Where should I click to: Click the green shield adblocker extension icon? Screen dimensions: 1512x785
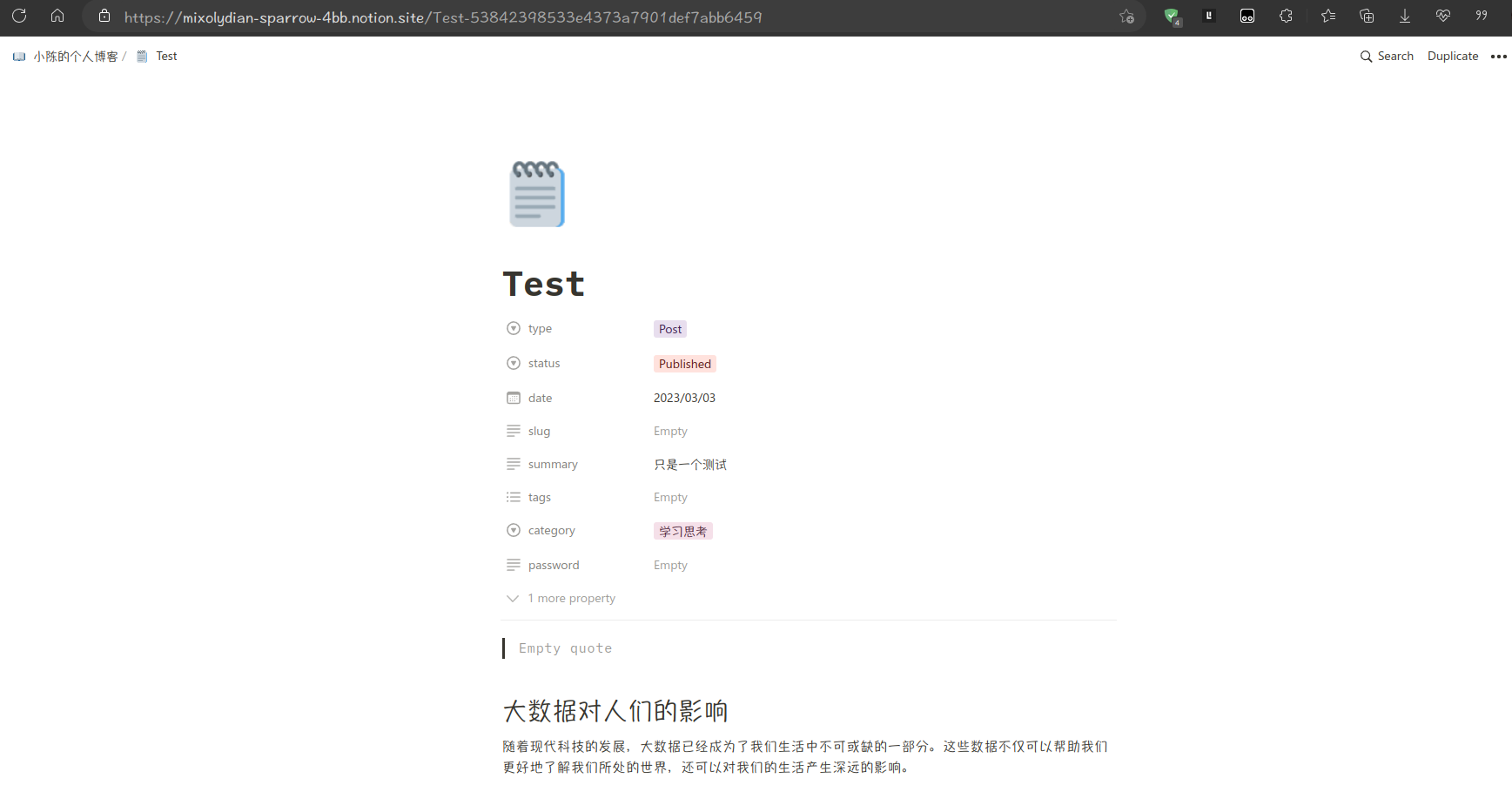[1172, 16]
